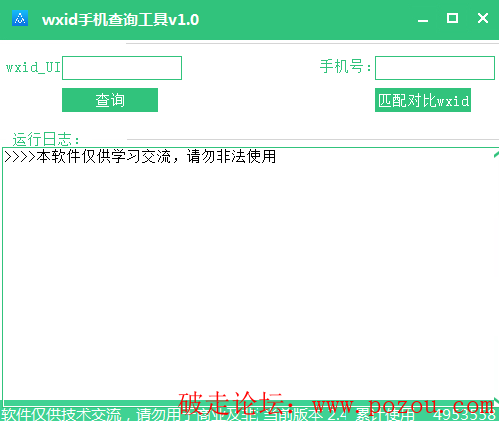
Task: Click the window title wxid手机查询工具v1.0
Action: tap(120, 20)
